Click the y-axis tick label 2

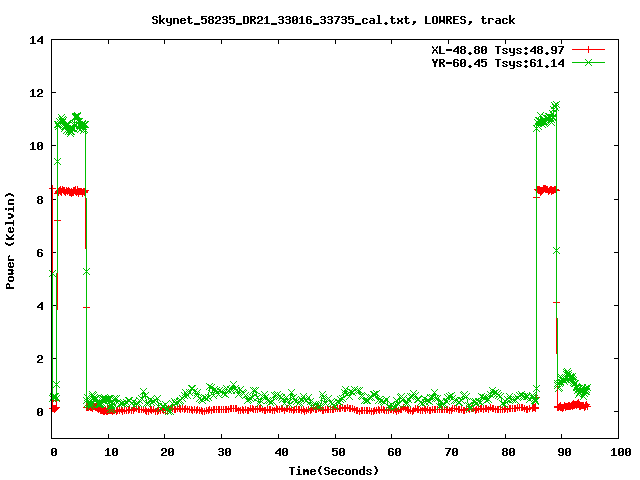[x=40, y=359]
